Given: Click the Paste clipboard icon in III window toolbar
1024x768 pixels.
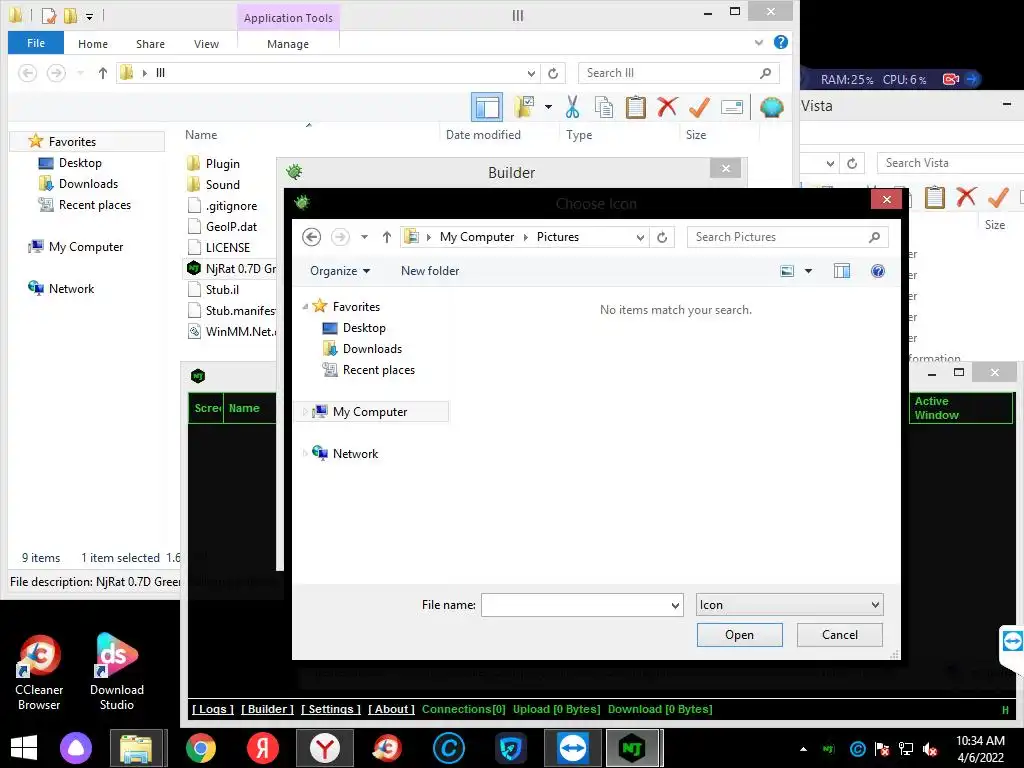Looking at the screenshot, I should coord(635,107).
